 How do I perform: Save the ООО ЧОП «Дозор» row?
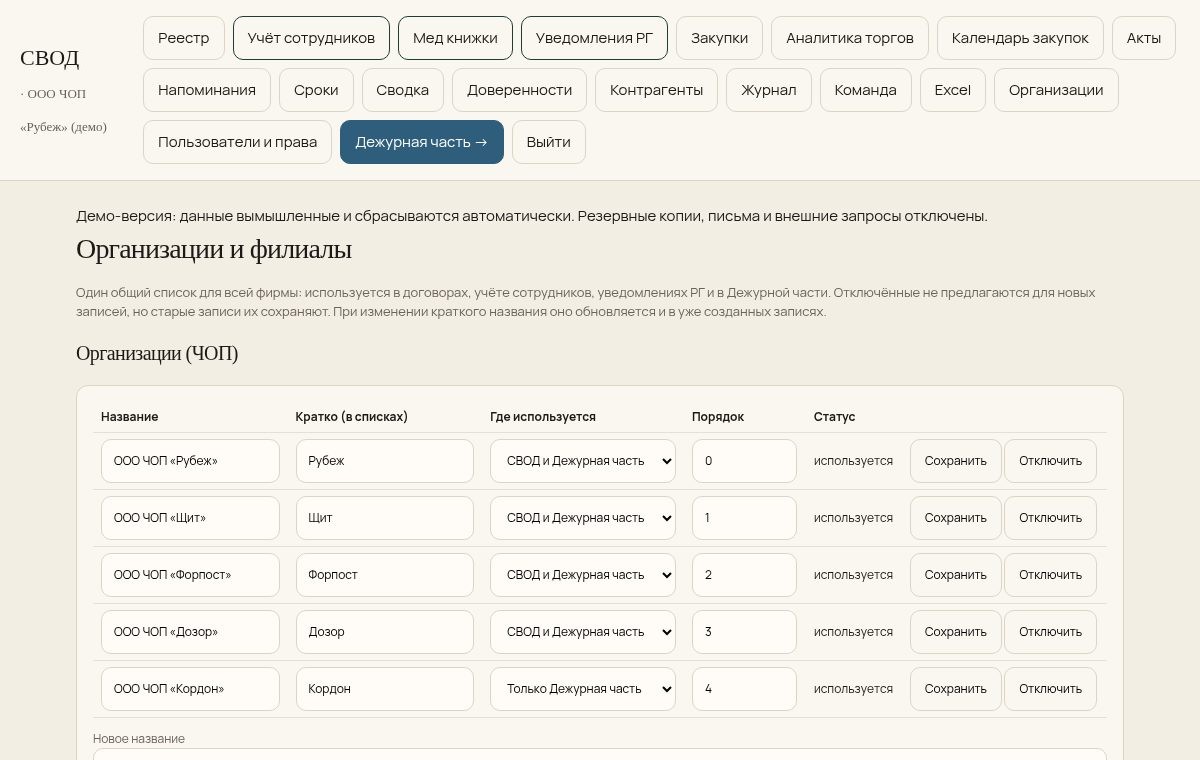click(x=956, y=632)
